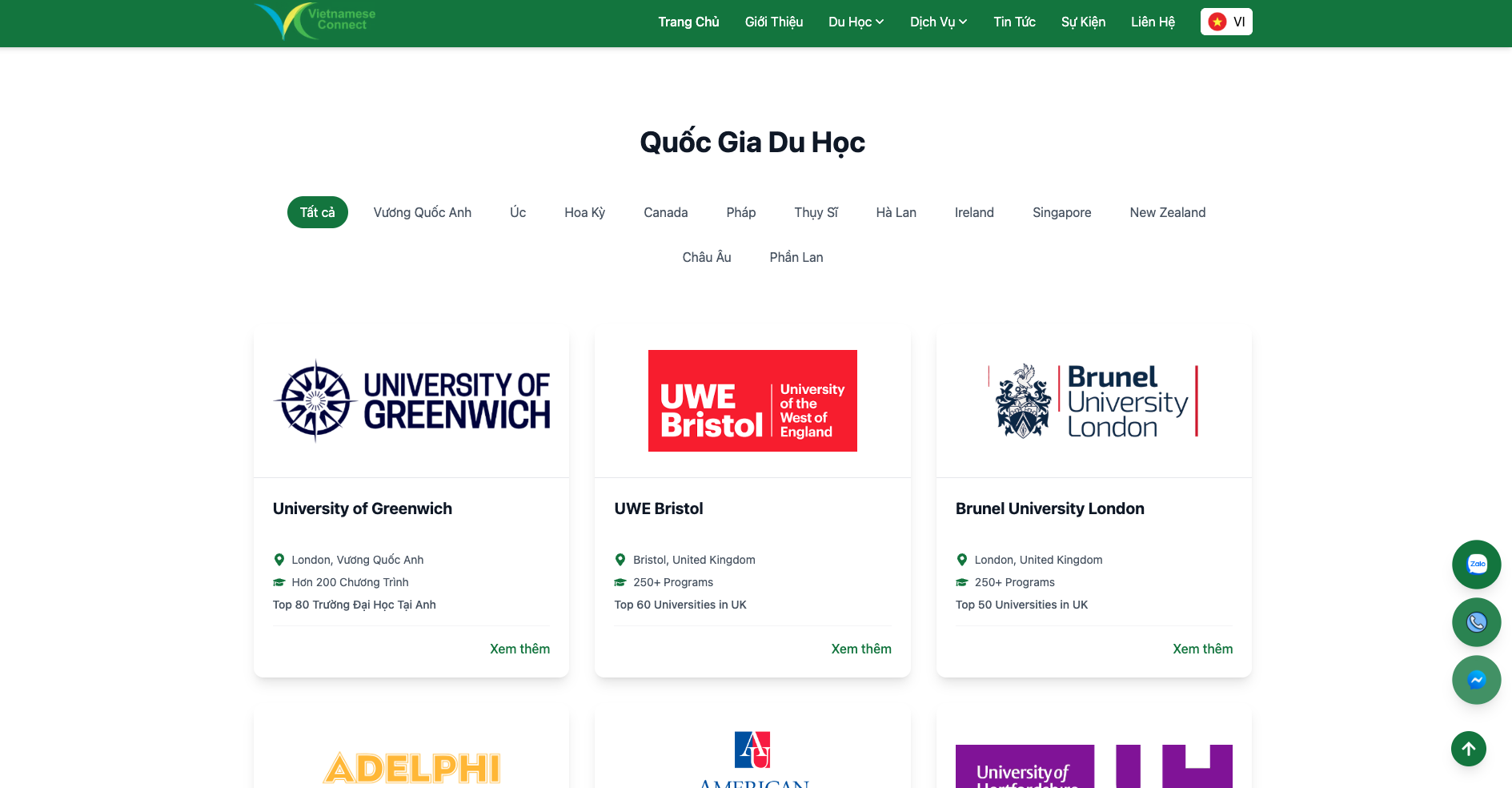
Task: Open the Giới Thiệu menu item
Action: [x=773, y=22]
